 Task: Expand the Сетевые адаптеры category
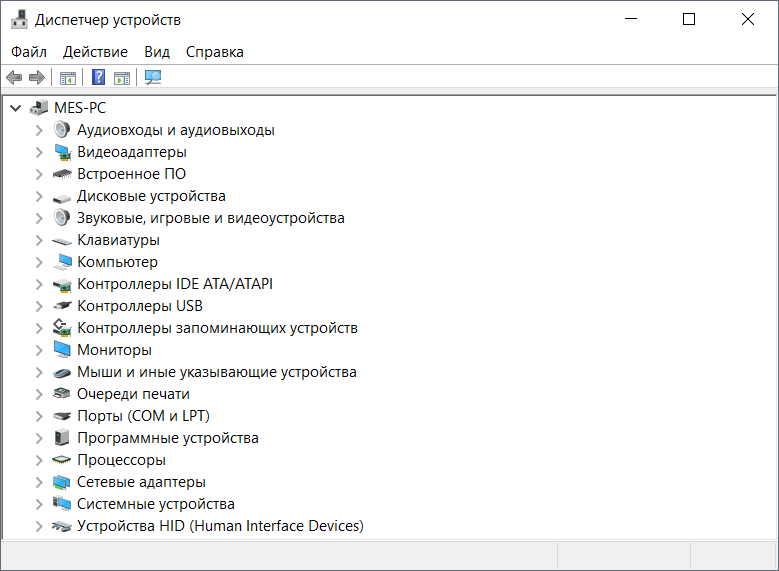pos(39,482)
